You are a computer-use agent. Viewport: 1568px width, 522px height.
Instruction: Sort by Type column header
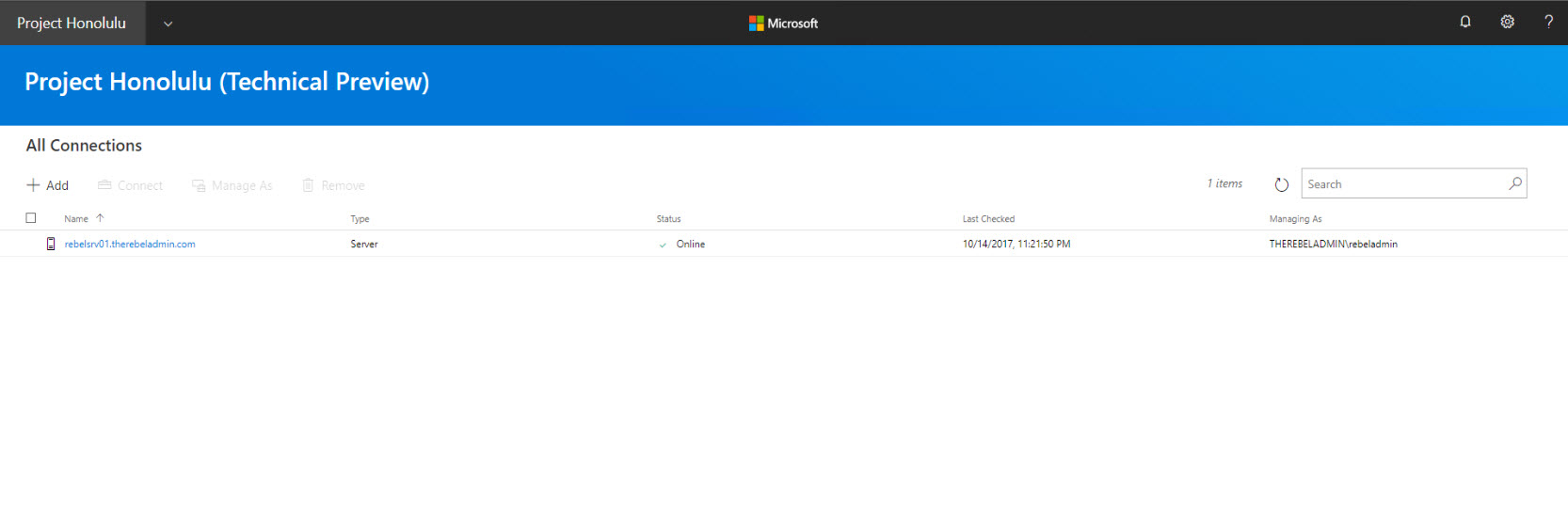(x=360, y=219)
